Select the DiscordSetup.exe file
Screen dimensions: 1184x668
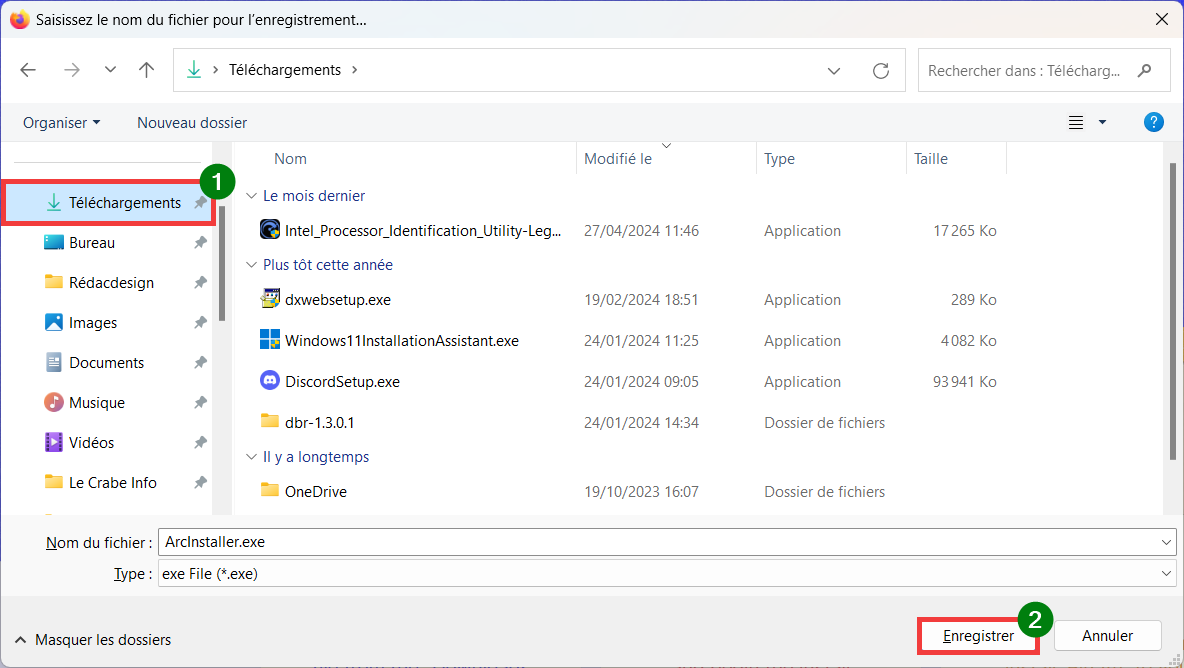coord(342,382)
